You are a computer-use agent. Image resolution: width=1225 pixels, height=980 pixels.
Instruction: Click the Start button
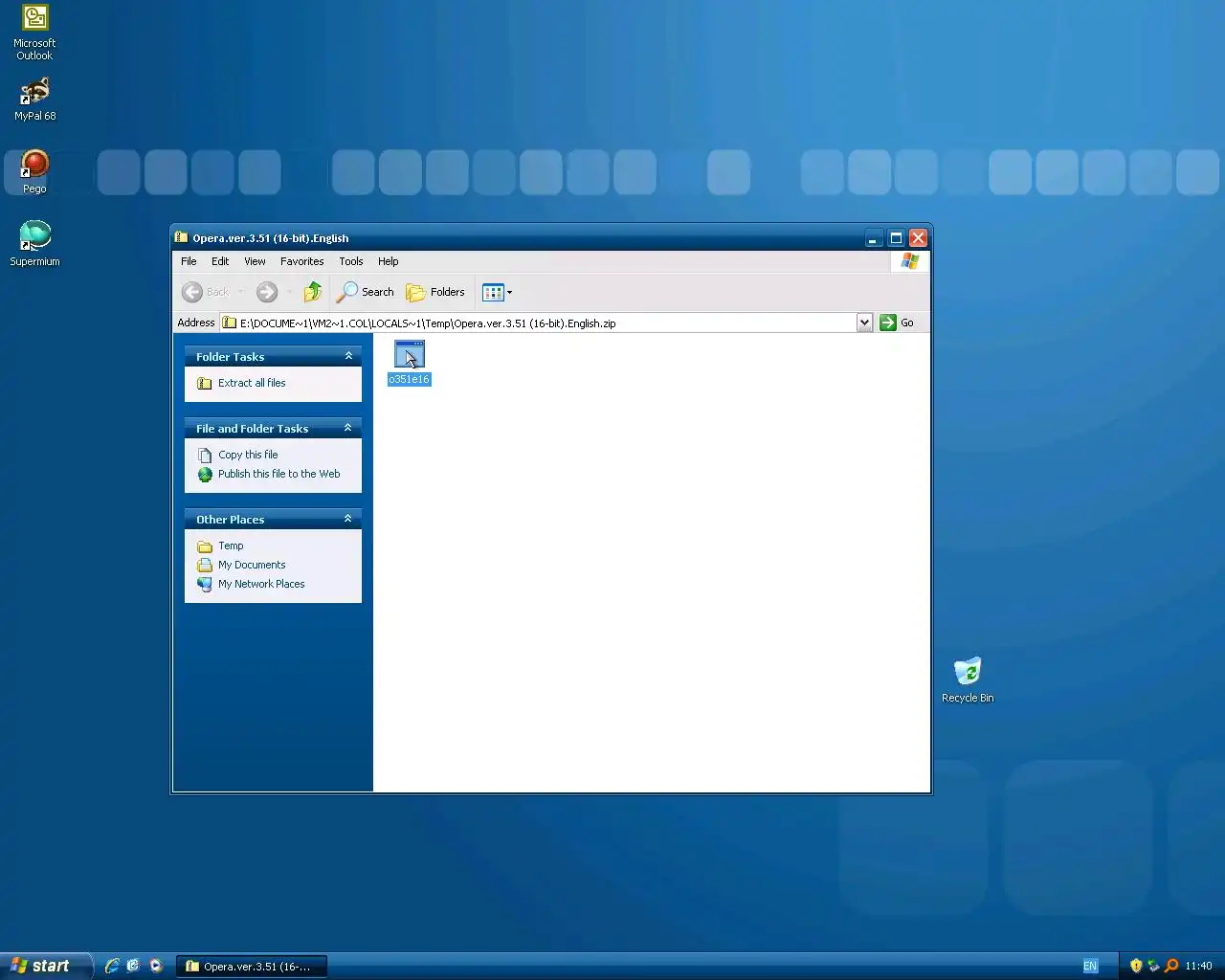point(45,966)
